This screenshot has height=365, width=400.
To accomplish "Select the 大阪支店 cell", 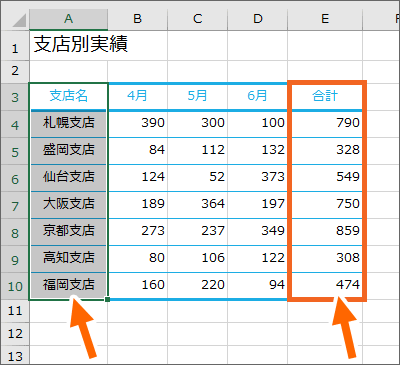I will point(68,205).
